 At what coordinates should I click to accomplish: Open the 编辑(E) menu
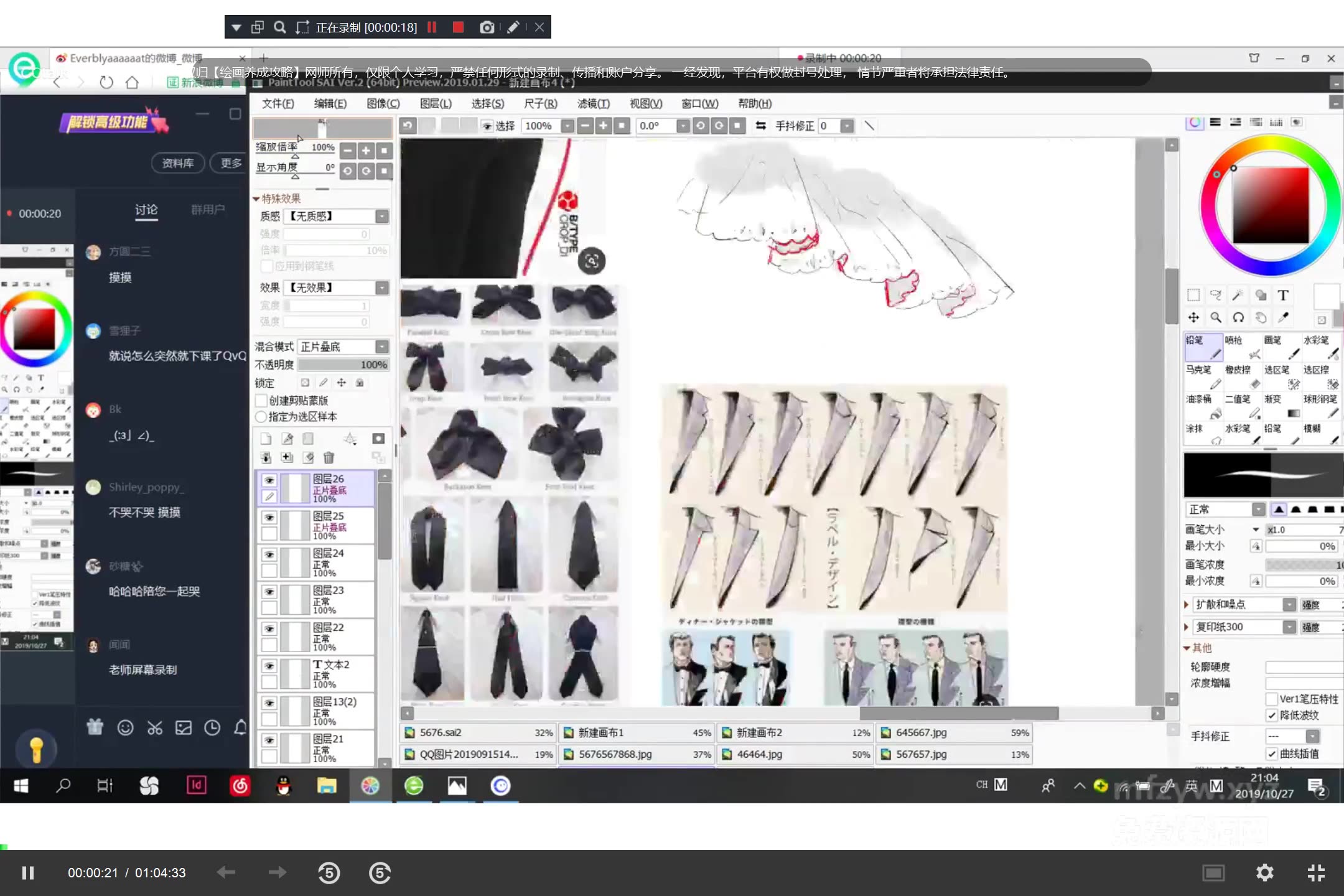(x=330, y=103)
